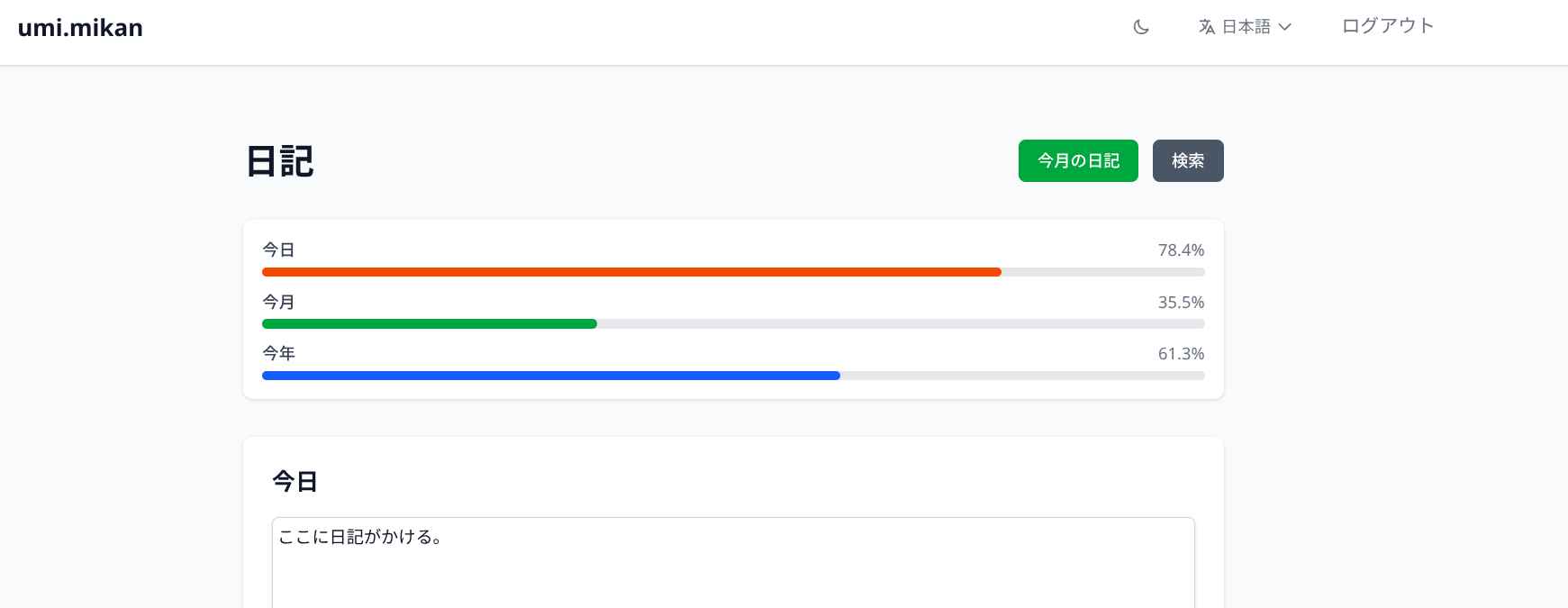Click the translate language icon
Screen dimensions: 1568x608
click(1207, 27)
